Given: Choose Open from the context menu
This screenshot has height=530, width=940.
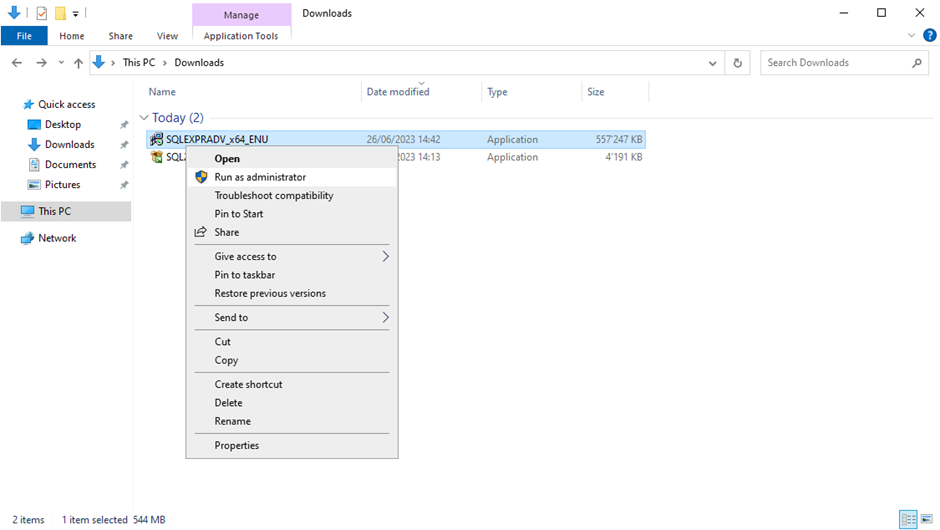Looking at the screenshot, I should (292, 158).
